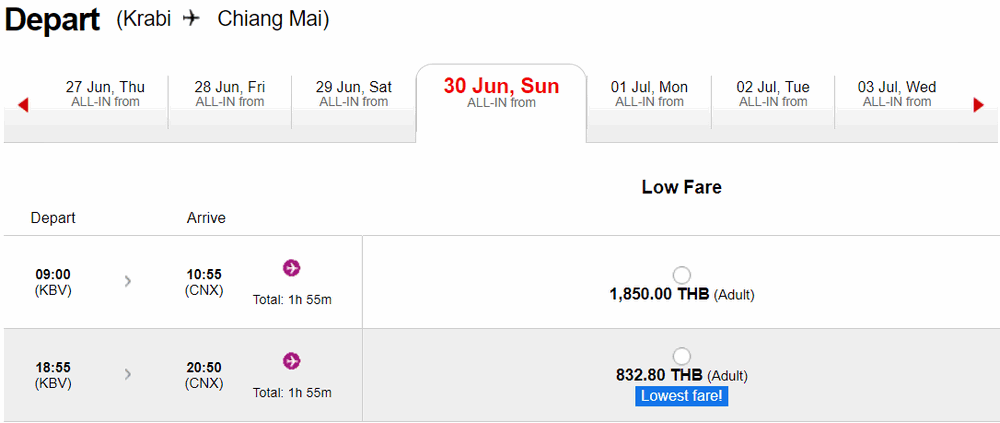
Task: Go to the 02 Jul, Tue date tab
Action: 773,94
